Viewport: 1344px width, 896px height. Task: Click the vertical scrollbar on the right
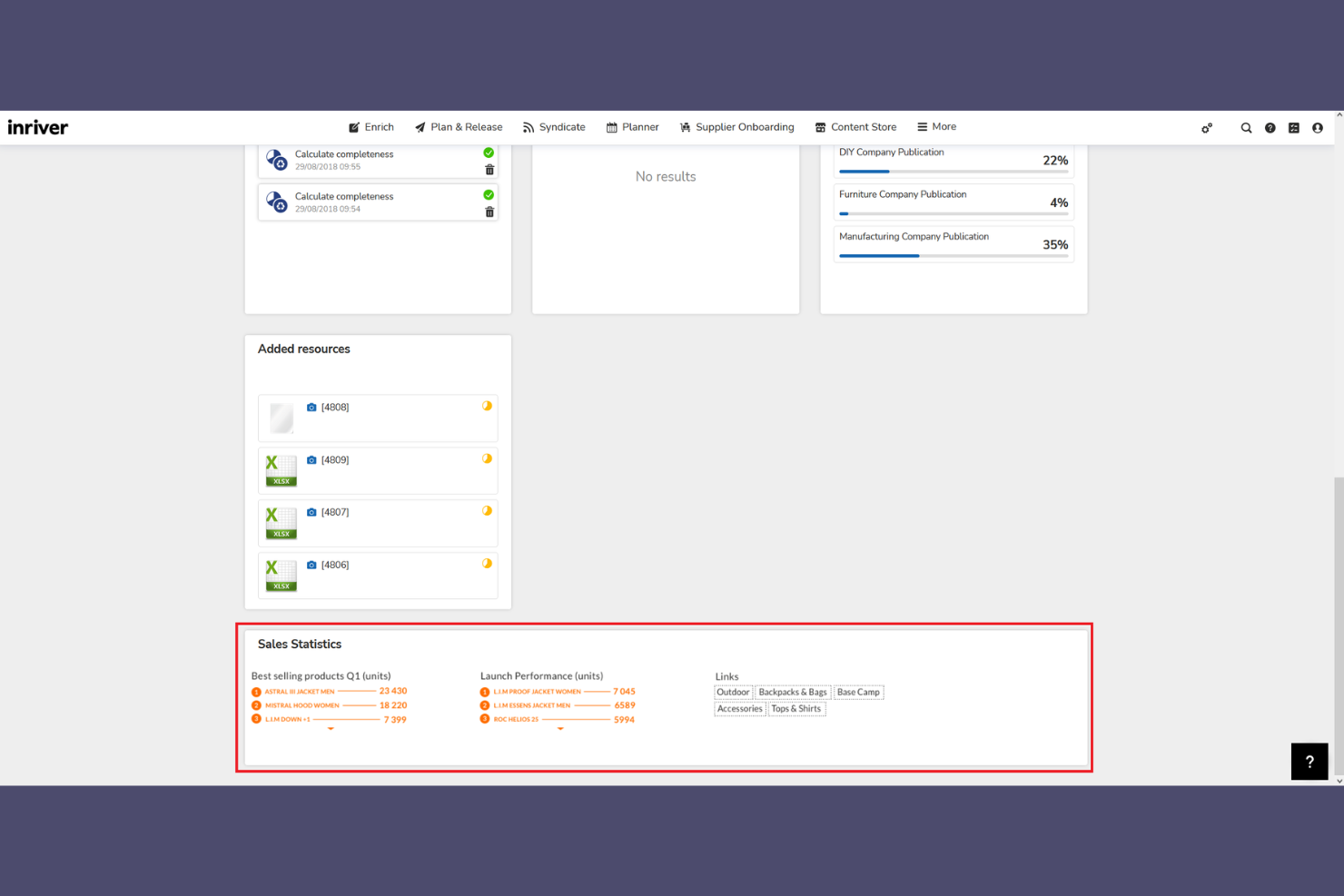1337,626
